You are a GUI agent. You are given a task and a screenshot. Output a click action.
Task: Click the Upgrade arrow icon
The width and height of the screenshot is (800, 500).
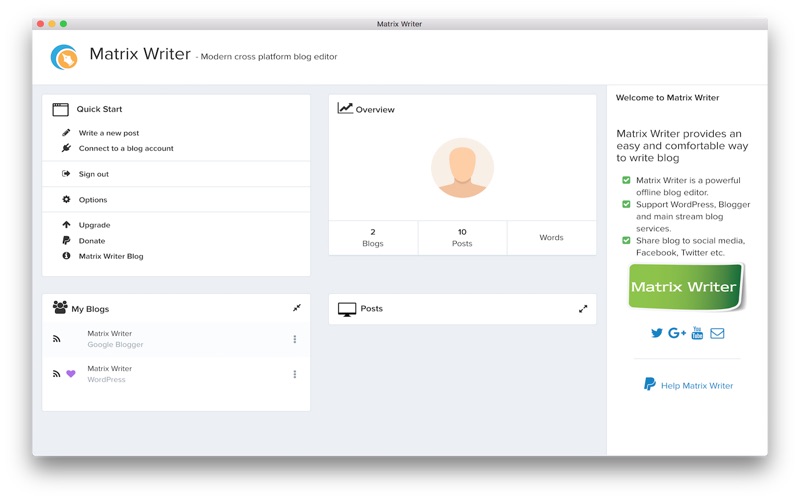[x=66, y=224]
